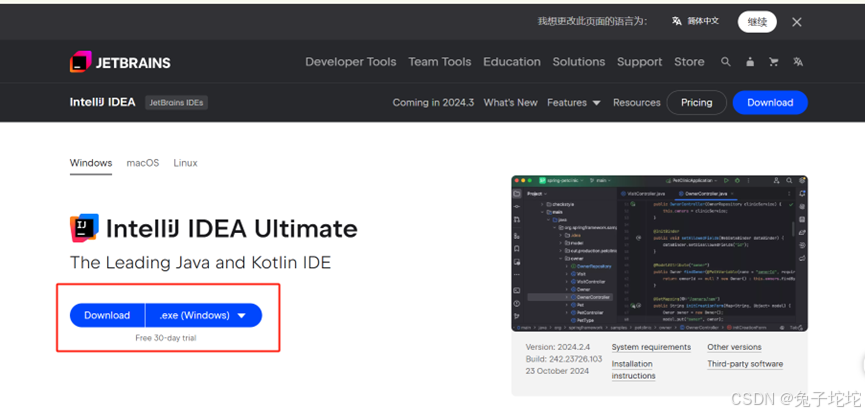Click the Build: 242.23726.103 text
This screenshot has height=414, width=865.
point(564,359)
